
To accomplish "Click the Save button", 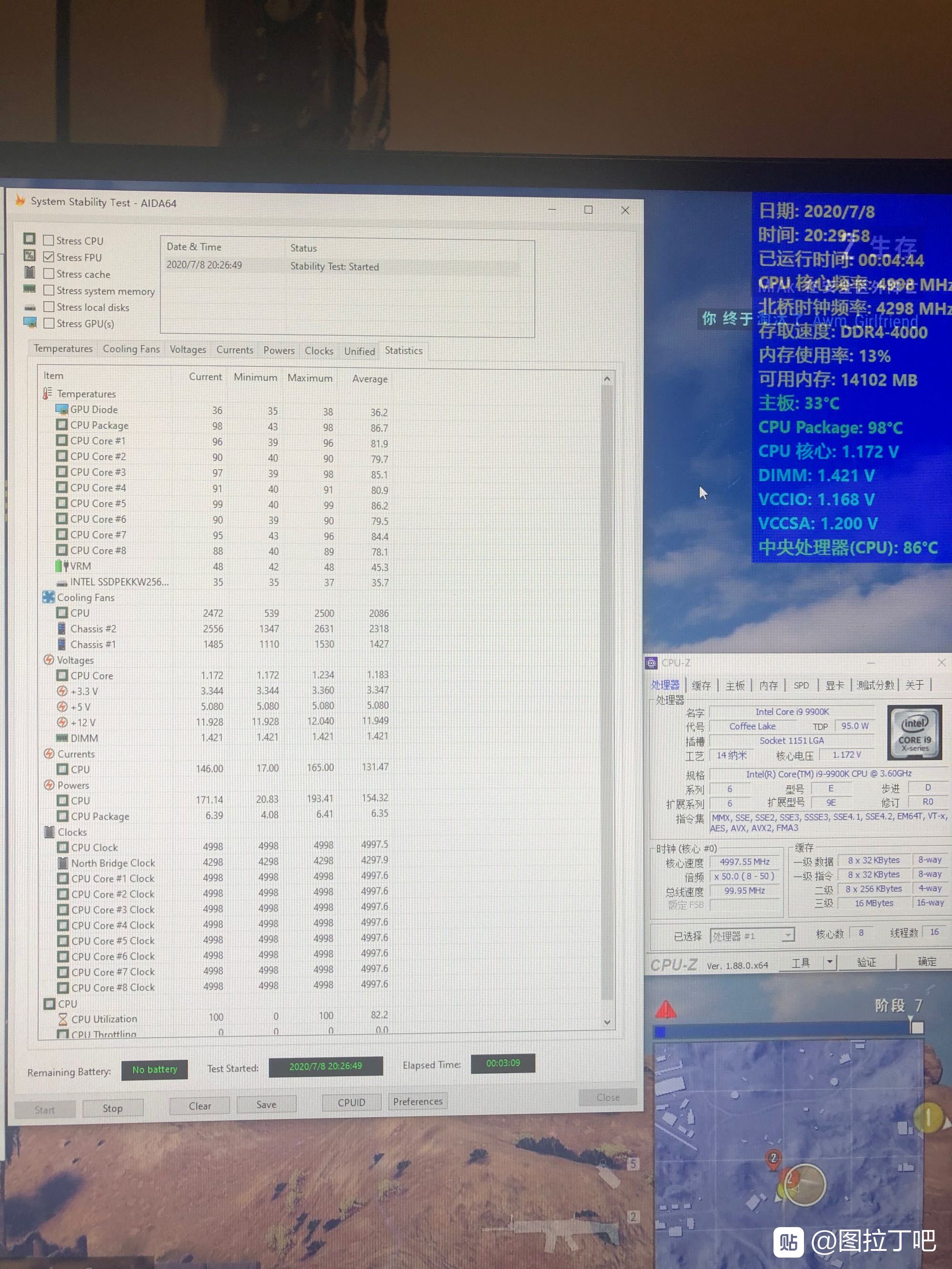I will tap(266, 1104).
